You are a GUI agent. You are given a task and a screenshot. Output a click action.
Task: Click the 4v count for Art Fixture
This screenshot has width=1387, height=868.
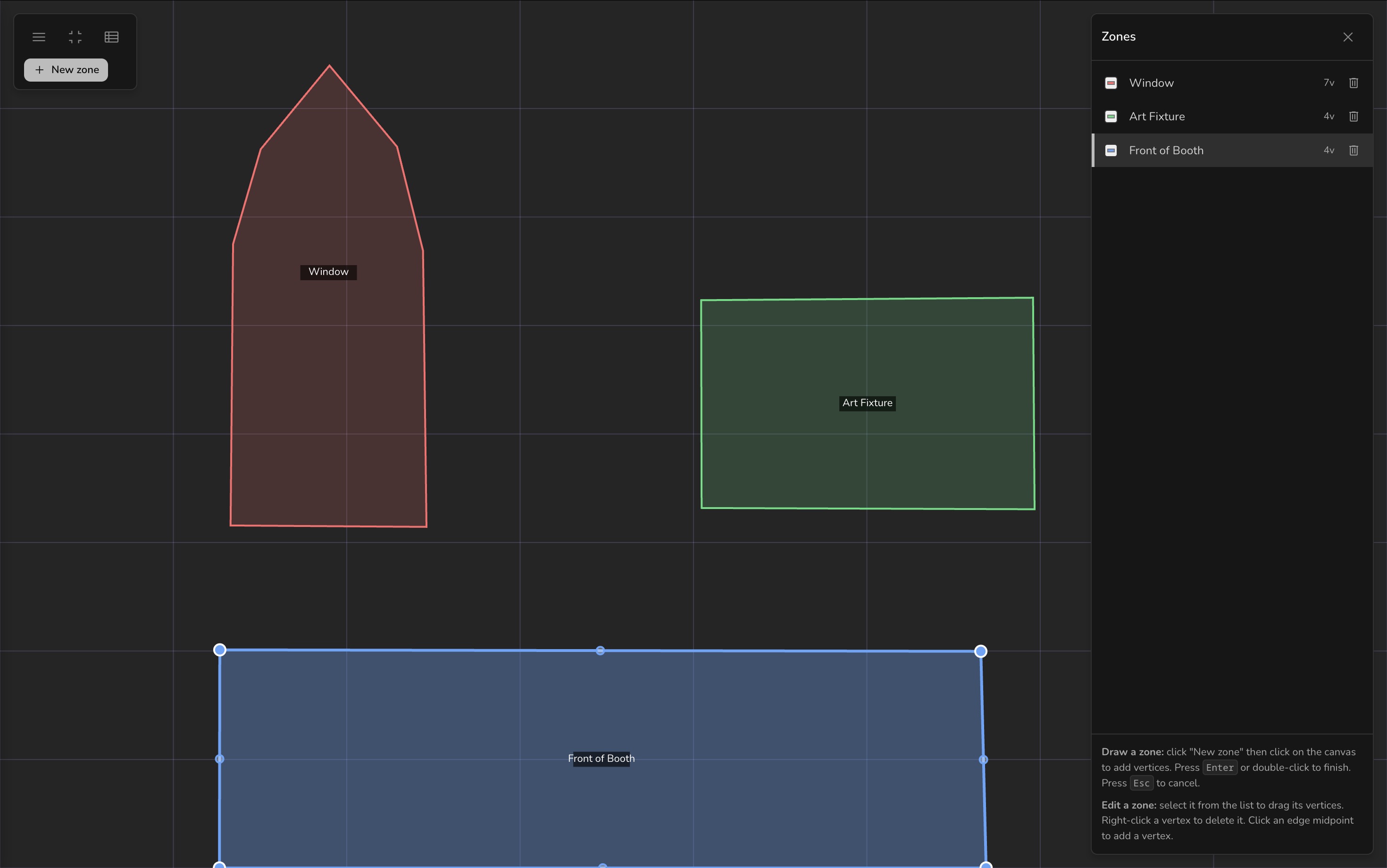1329,117
